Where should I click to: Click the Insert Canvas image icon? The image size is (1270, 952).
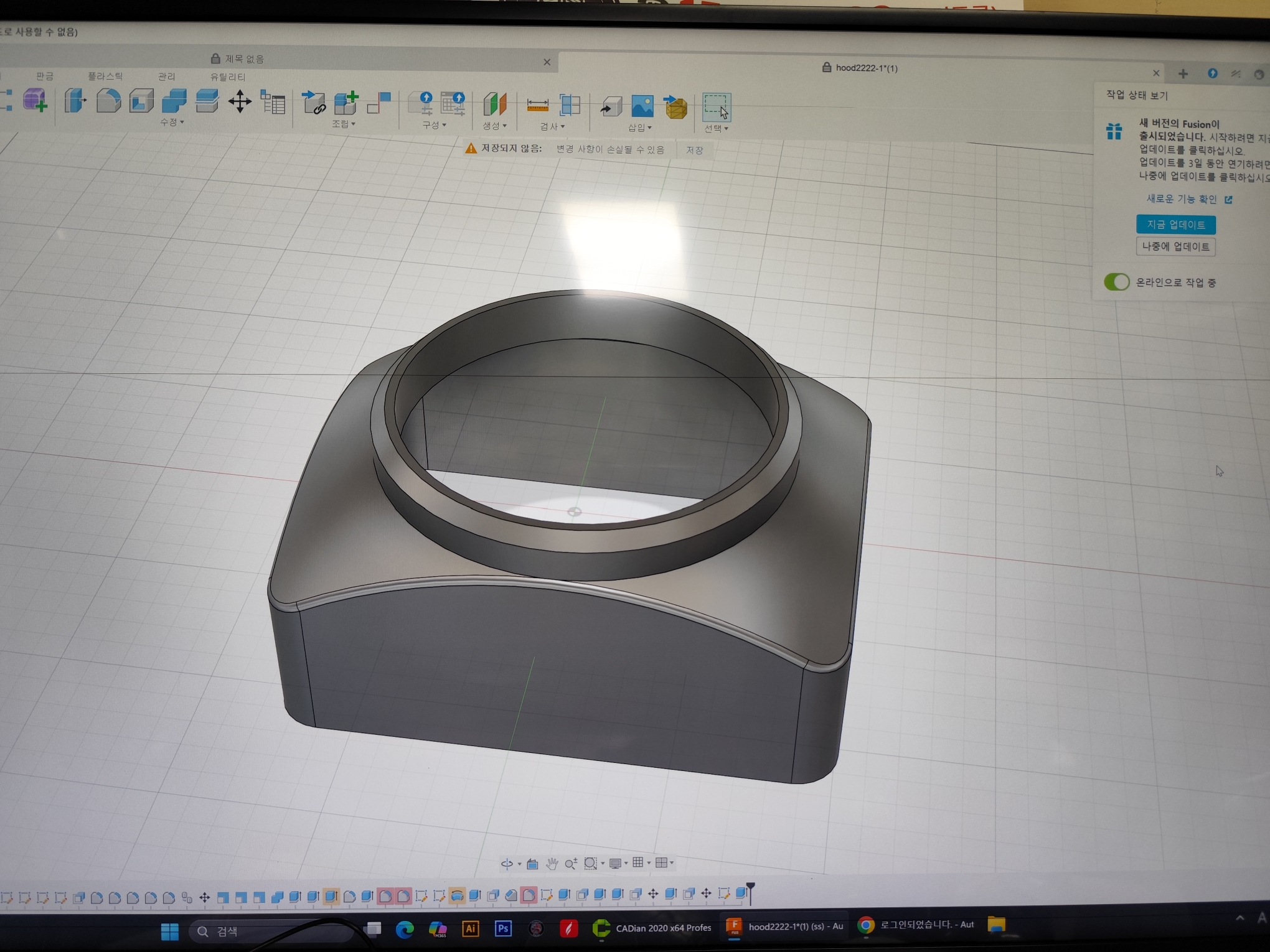coord(642,106)
